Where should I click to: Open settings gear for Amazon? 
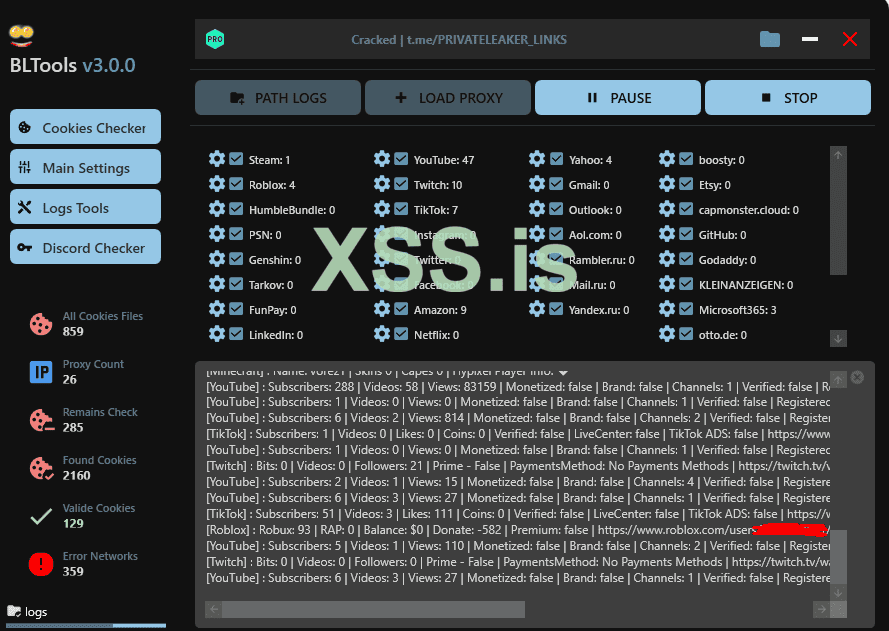click(382, 308)
